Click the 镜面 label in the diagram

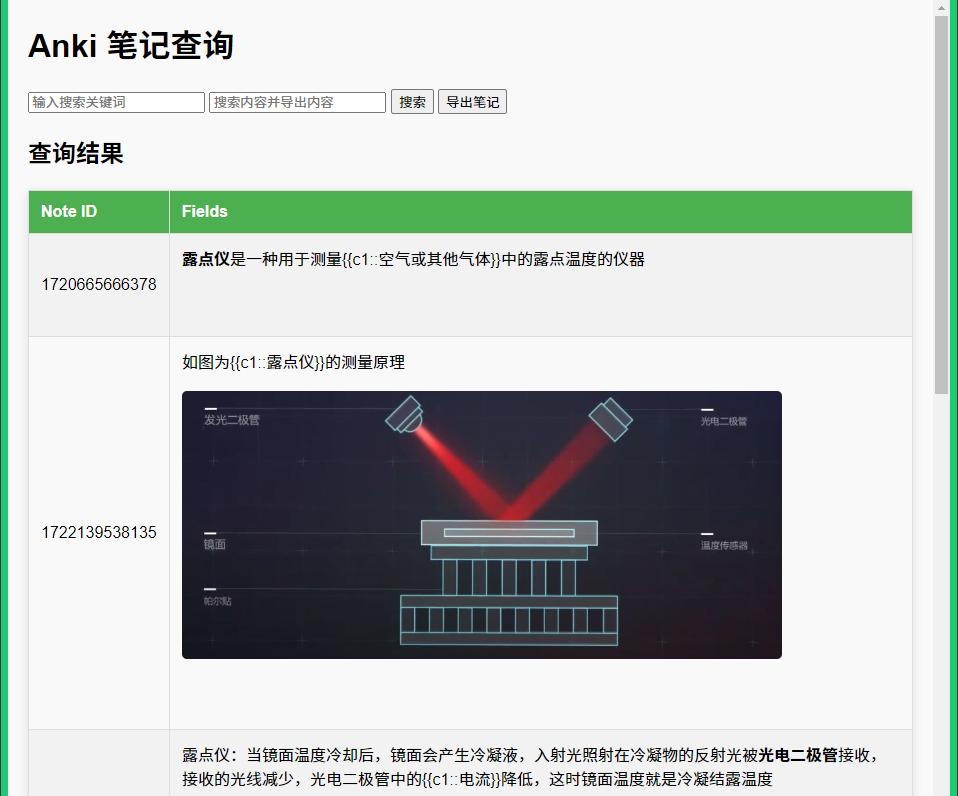coord(215,545)
